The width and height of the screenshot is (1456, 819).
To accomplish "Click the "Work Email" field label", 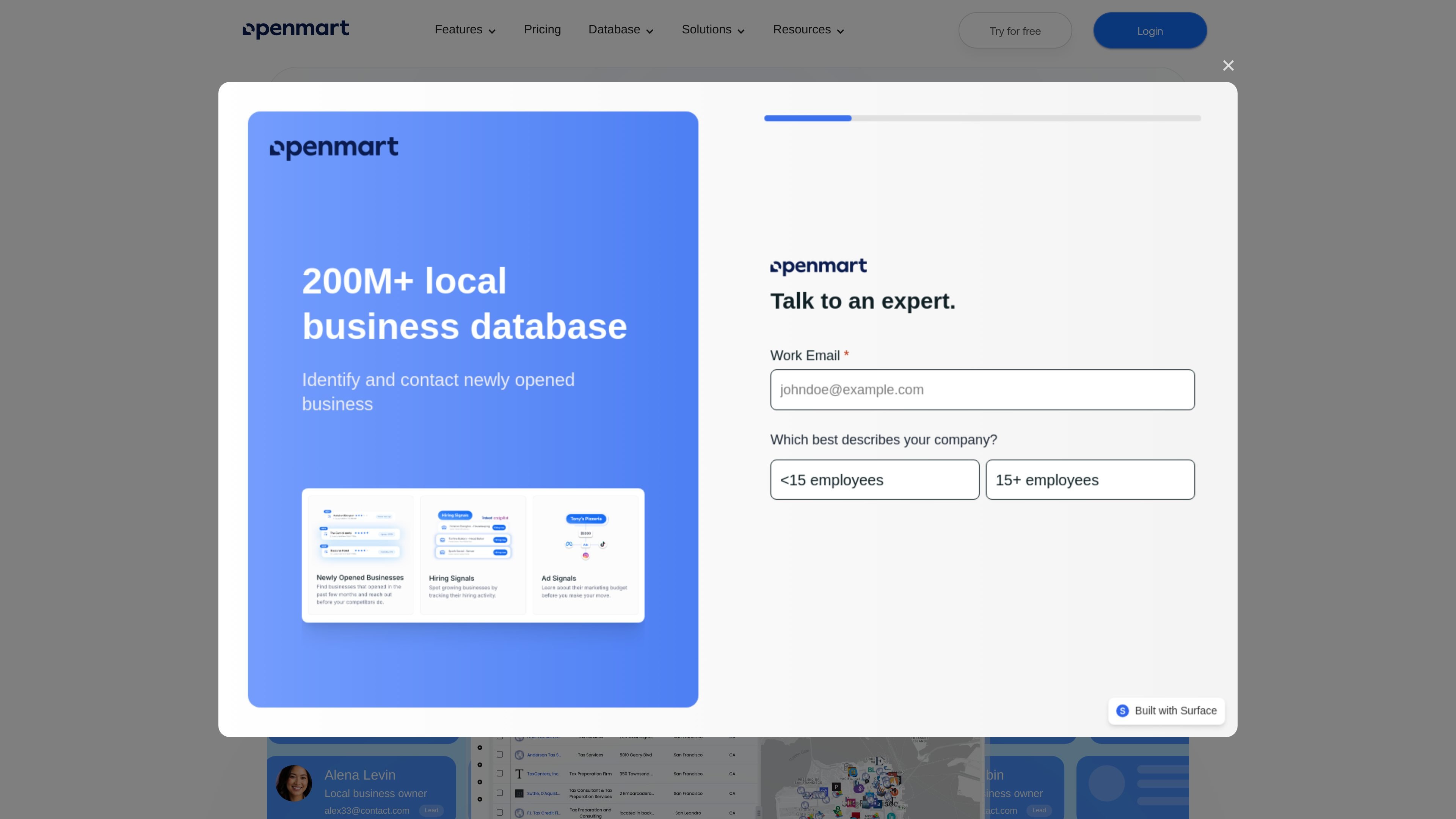I will tap(805, 356).
